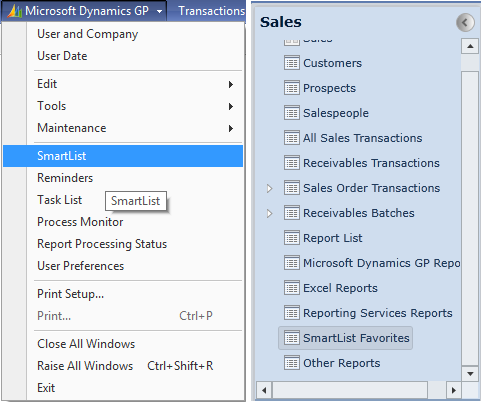Open Report List entry

pos(332,238)
